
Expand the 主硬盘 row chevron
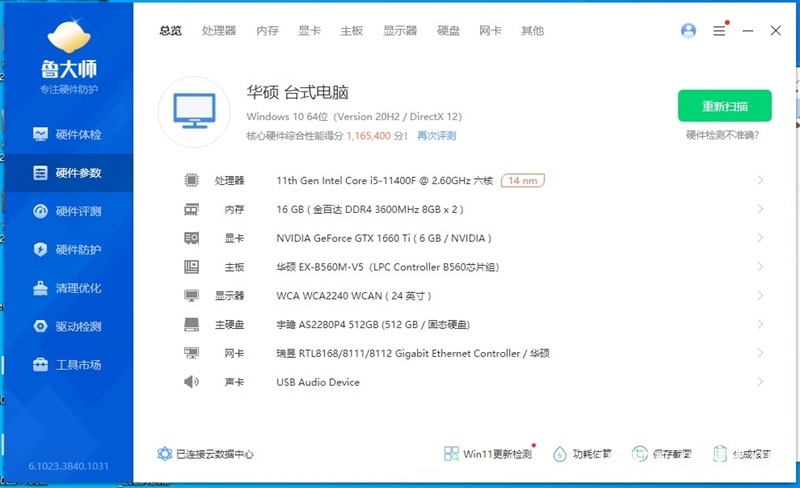pos(760,325)
